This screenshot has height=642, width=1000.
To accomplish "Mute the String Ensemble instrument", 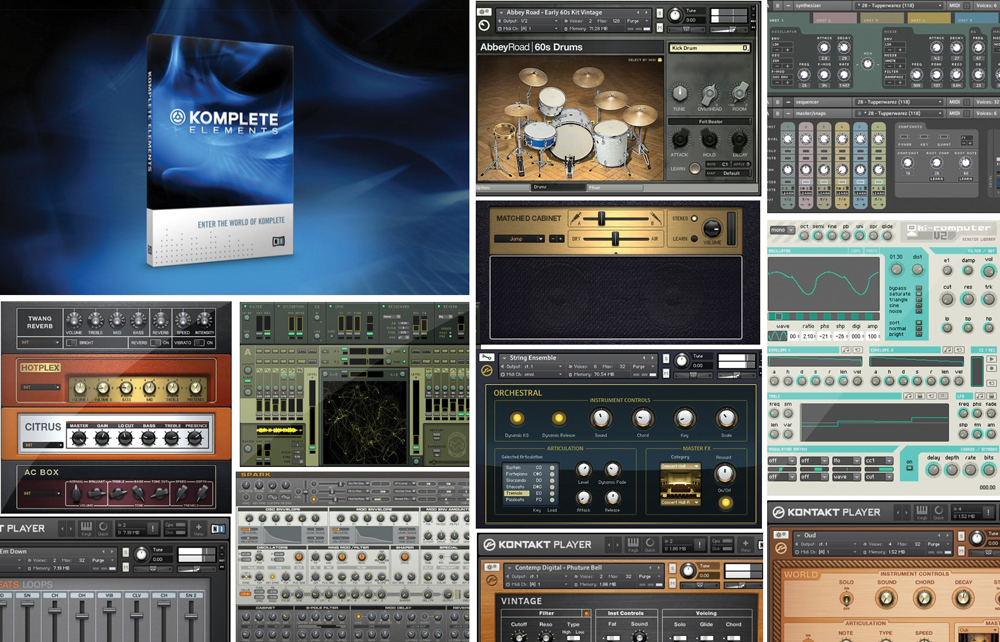I will pos(666,374).
